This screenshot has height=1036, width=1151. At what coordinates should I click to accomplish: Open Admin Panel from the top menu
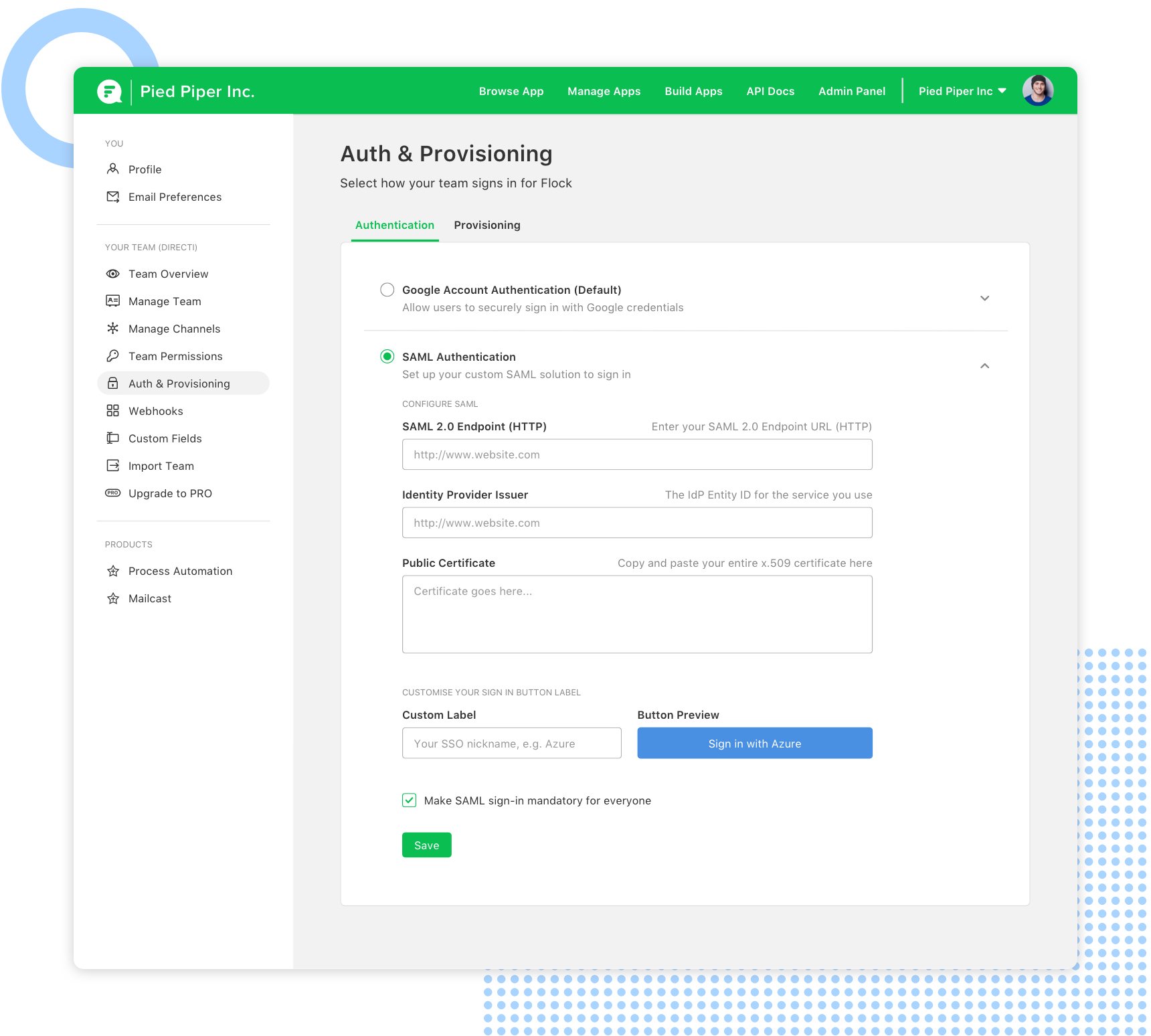pos(851,90)
